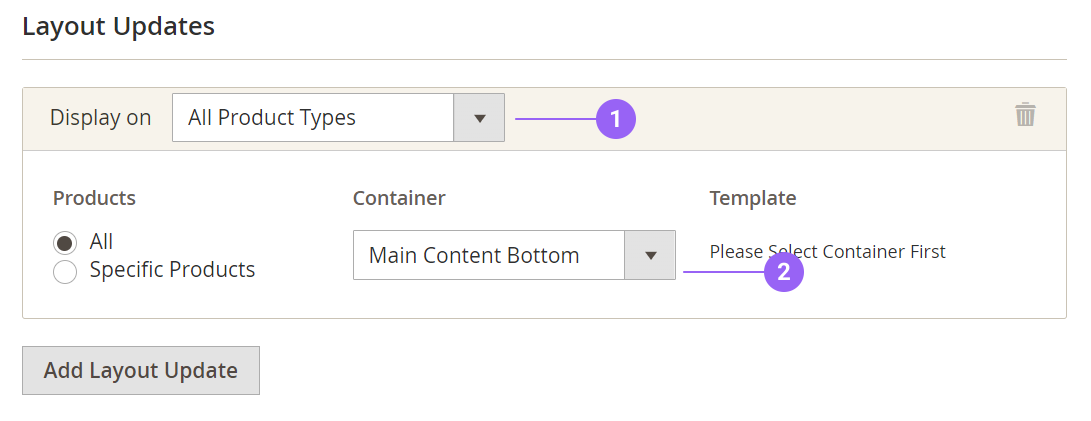Click the Products field label
This screenshot has height=421, width=1091.
94,198
